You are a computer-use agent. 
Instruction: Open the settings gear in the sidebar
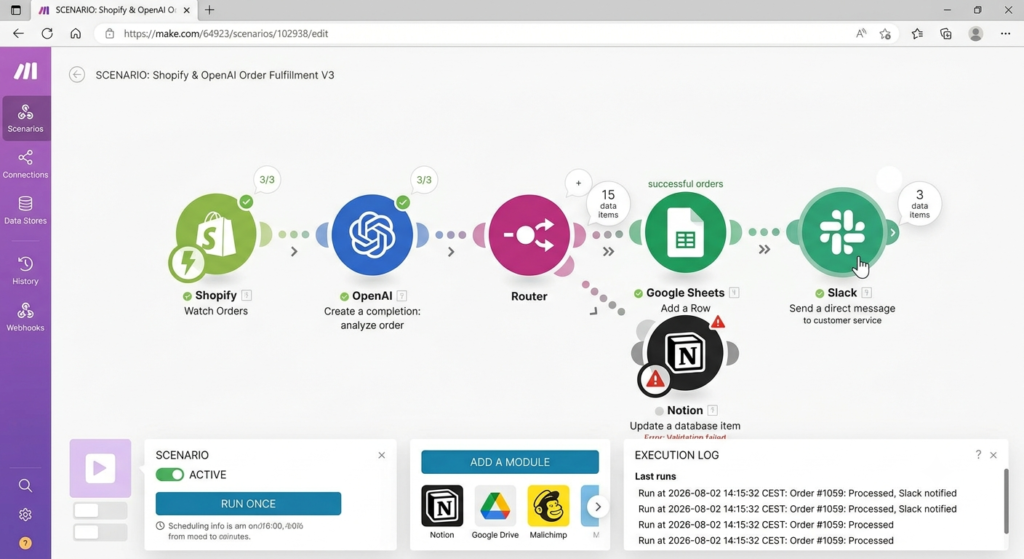point(25,515)
